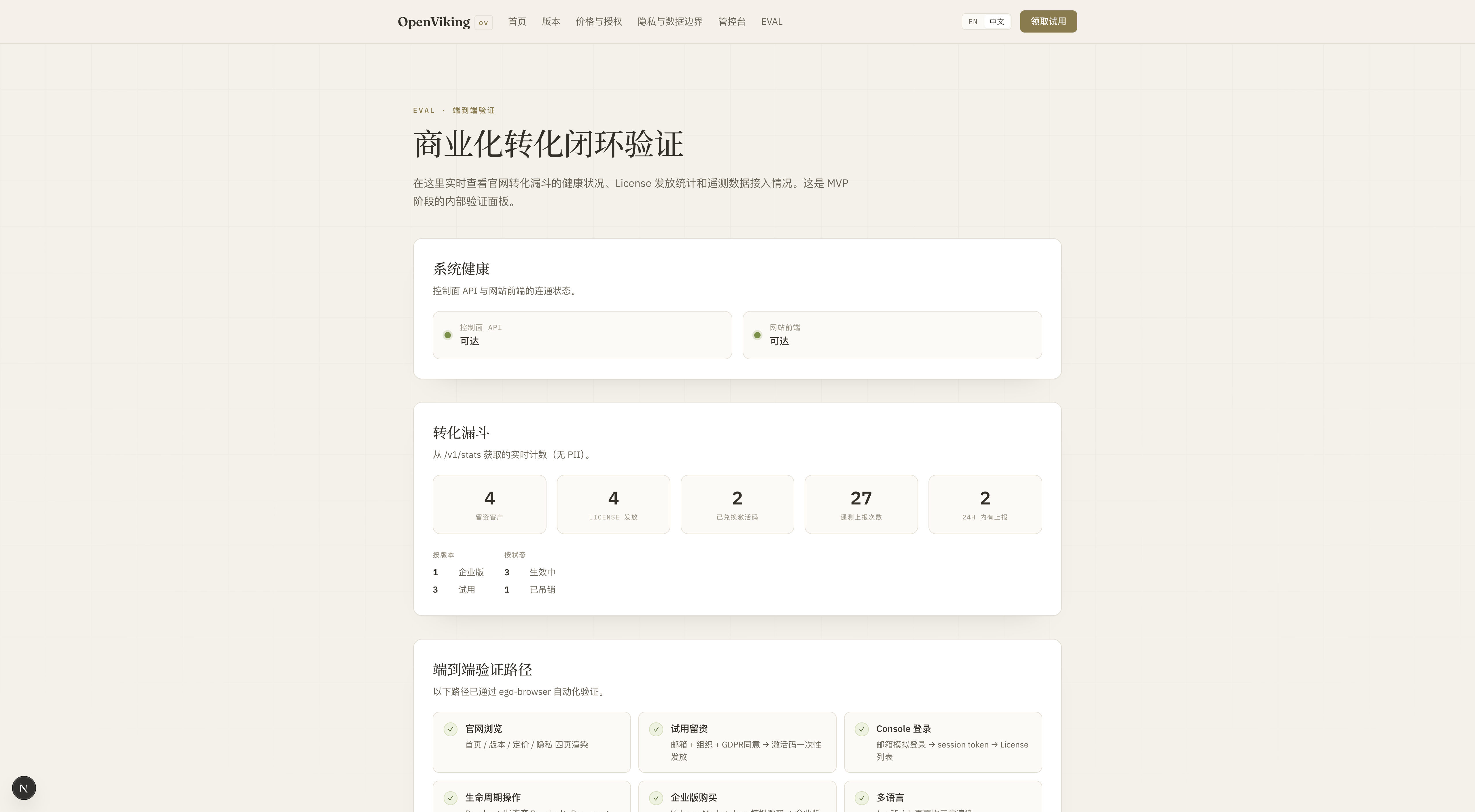Click the check icon for 生命周期操作

point(451,798)
